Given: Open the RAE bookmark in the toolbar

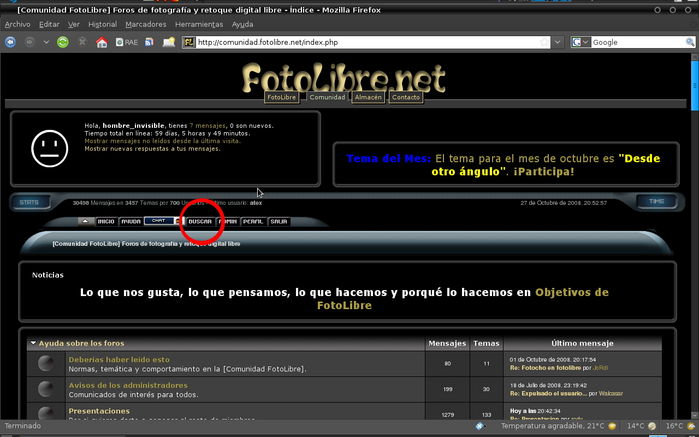Looking at the screenshot, I should tap(127, 42).
